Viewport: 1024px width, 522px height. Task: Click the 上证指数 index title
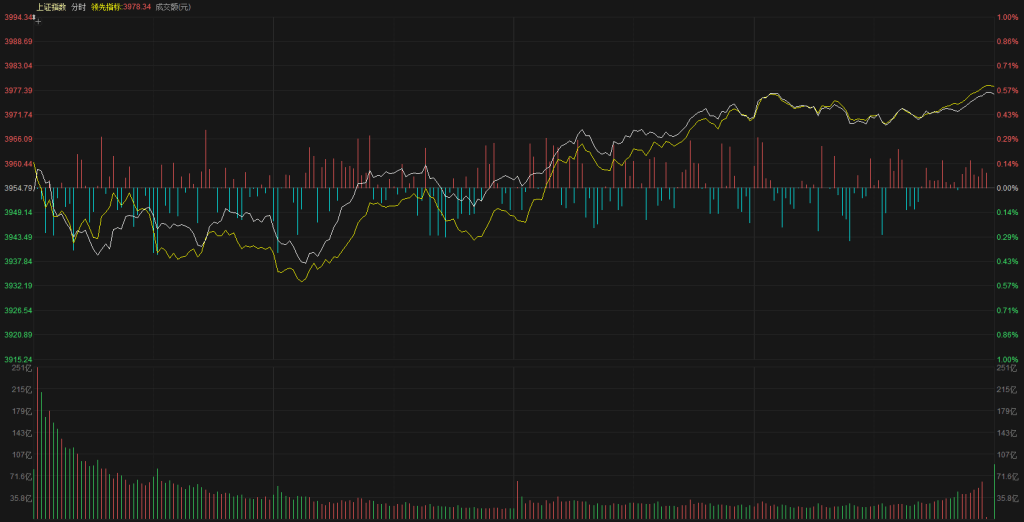tap(52, 7)
